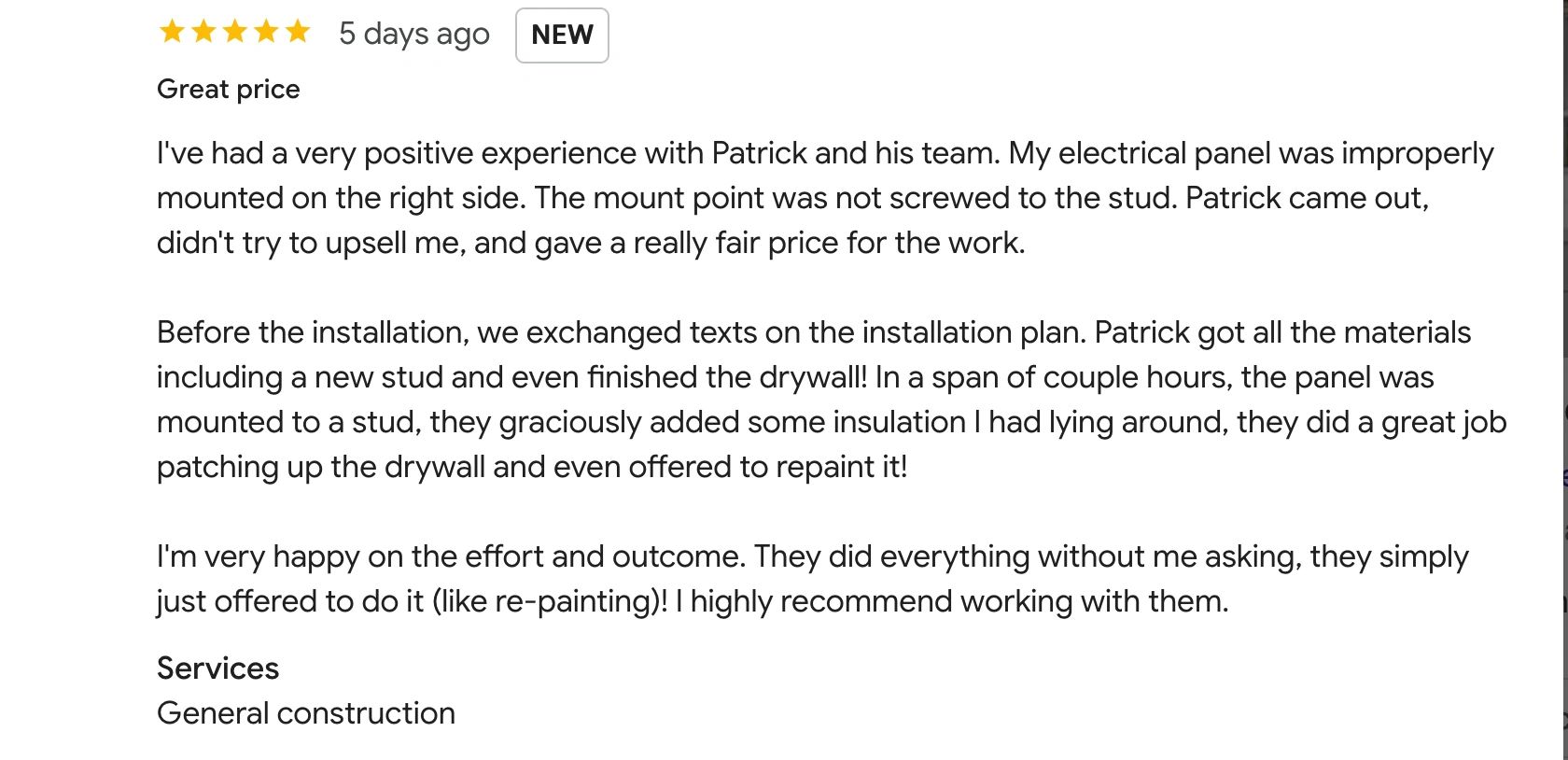Click the line starting 'just offered to do it'
Screen dimensions: 1568x760
pyautogui.click(x=693, y=602)
